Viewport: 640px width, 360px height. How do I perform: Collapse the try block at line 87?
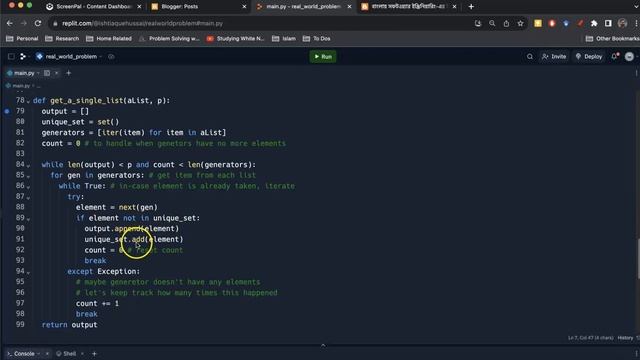28,197
